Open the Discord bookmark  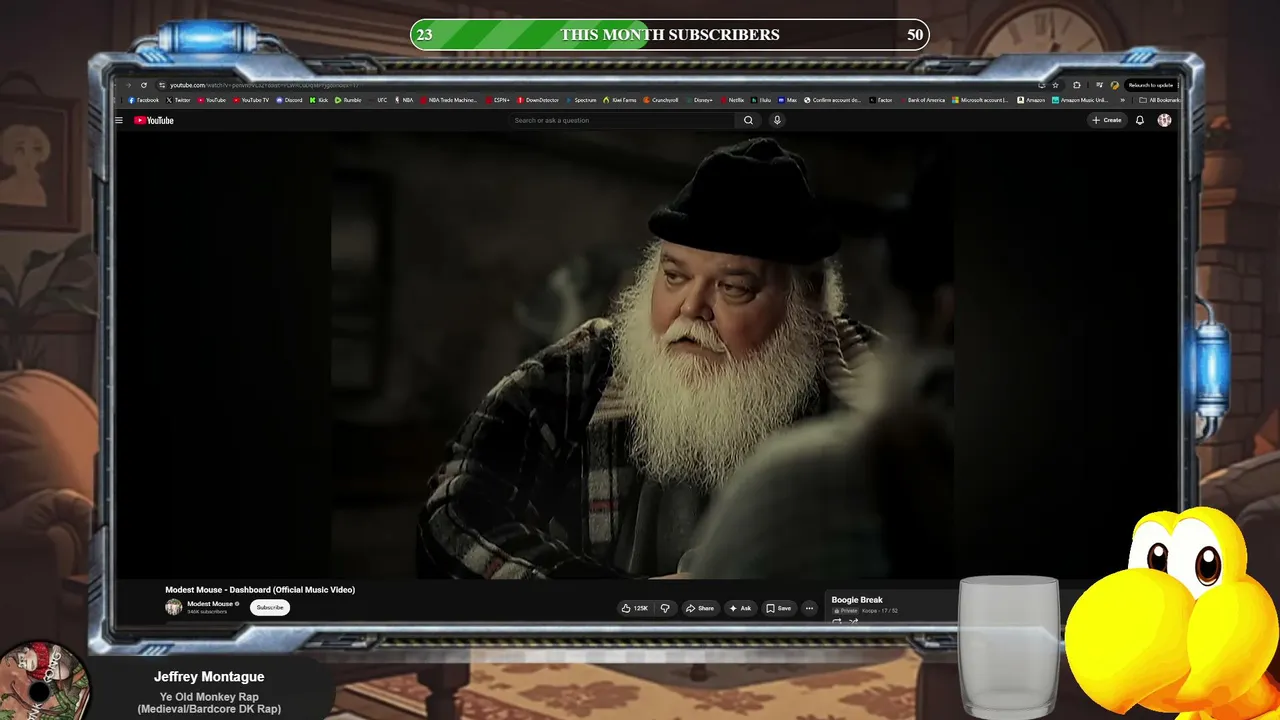pyautogui.click(x=290, y=100)
